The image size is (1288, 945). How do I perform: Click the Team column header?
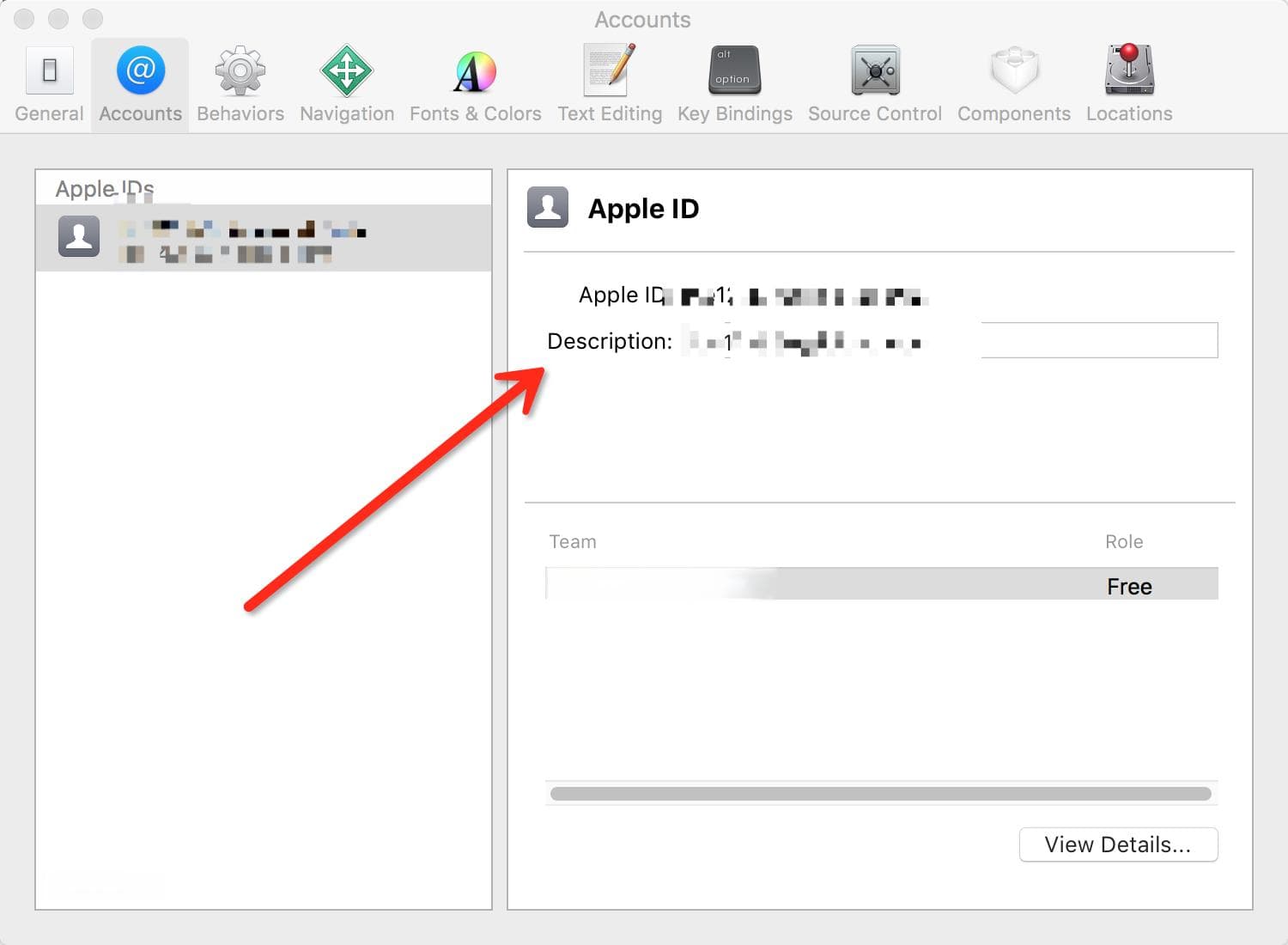pyautogui.click(x=573, y=542)
